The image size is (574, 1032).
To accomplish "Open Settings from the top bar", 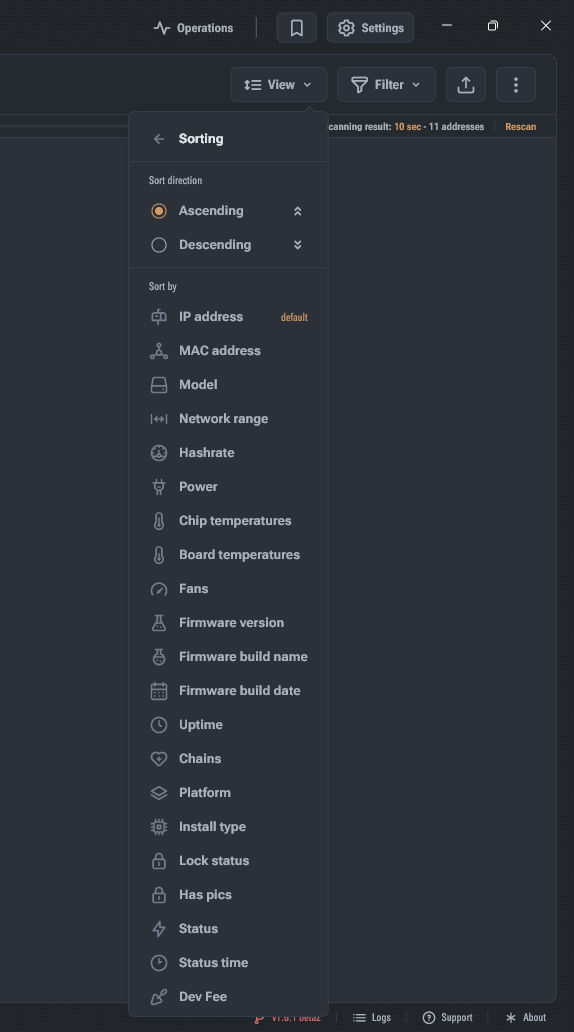I will (371, 28).
